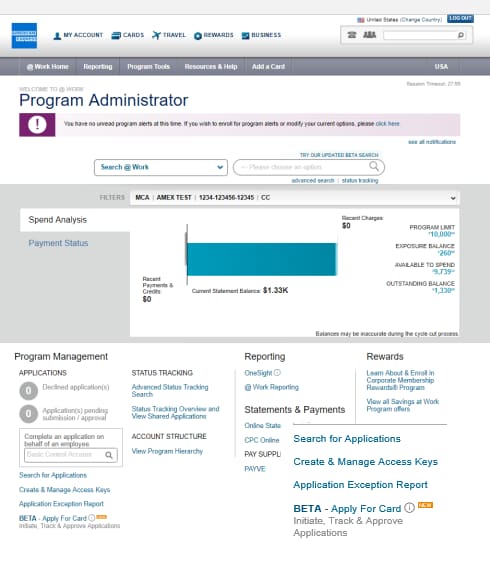The height and width of the screenshot is (562, 490).
Task: Click the AAA text size icon
Action: pyautogui.click(x=370, y=35)
